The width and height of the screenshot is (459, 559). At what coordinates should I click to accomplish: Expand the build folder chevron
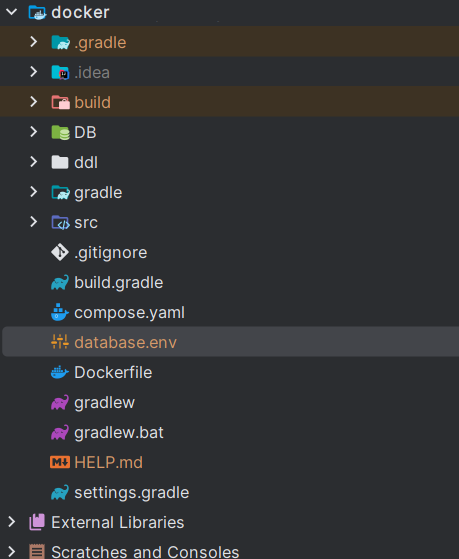click(x=34, y=102)
